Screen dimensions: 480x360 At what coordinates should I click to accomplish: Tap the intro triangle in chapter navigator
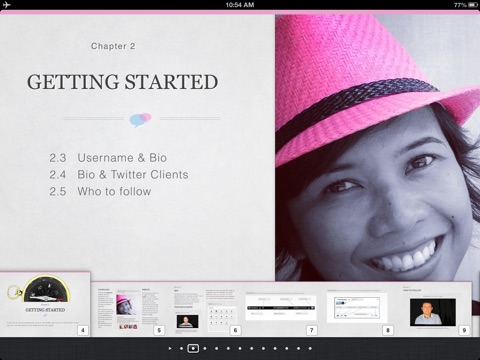[170, 348]
